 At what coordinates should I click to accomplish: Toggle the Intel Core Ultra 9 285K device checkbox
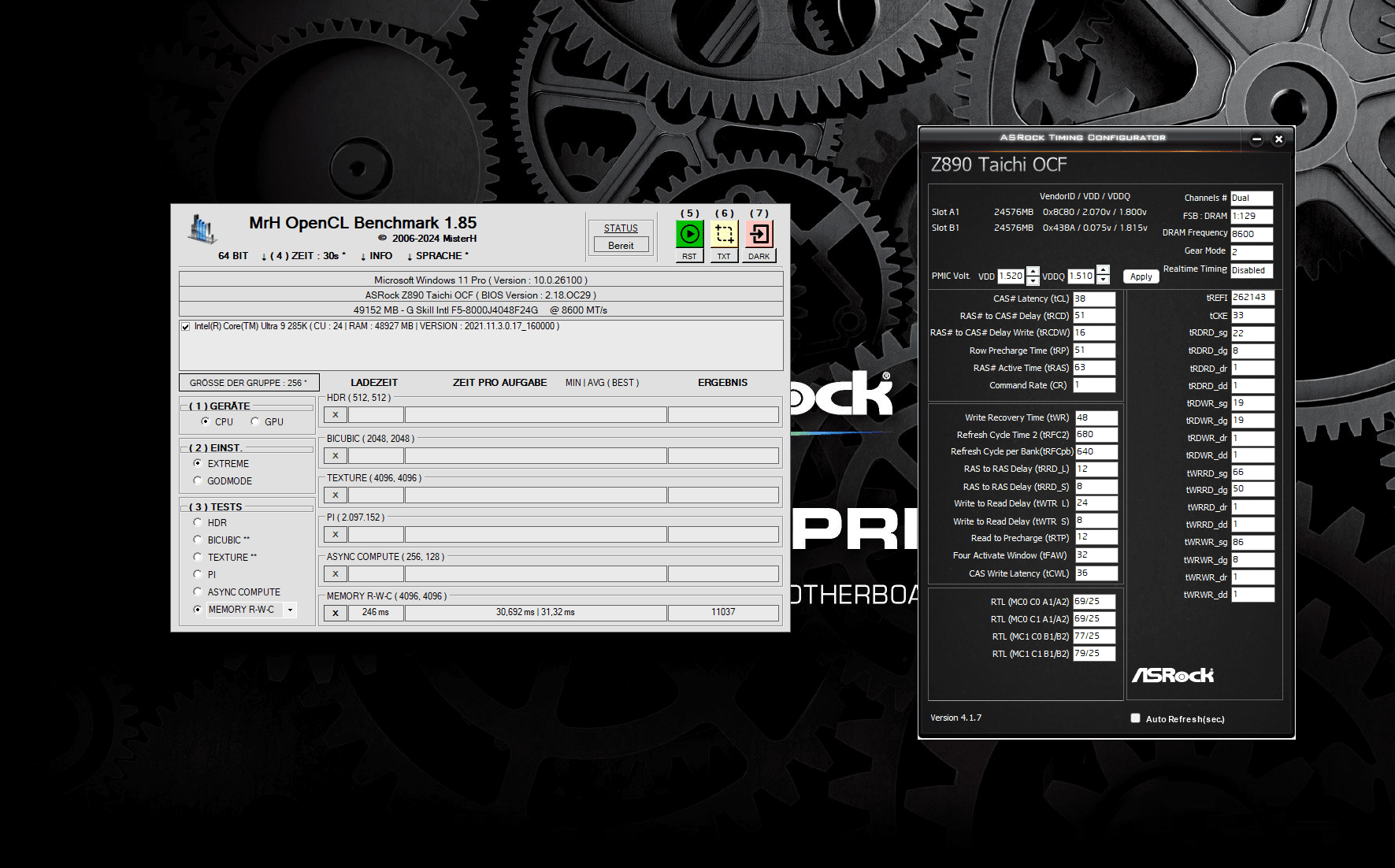(185, 326)
